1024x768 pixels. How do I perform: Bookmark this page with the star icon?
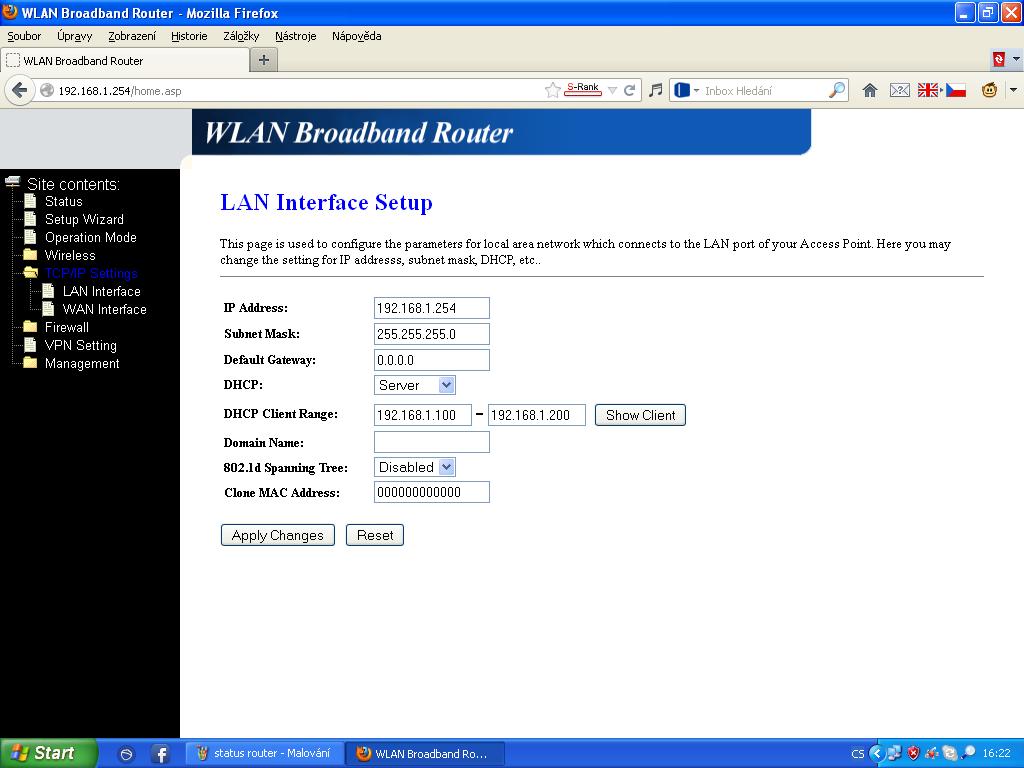(x=552, y=90)
